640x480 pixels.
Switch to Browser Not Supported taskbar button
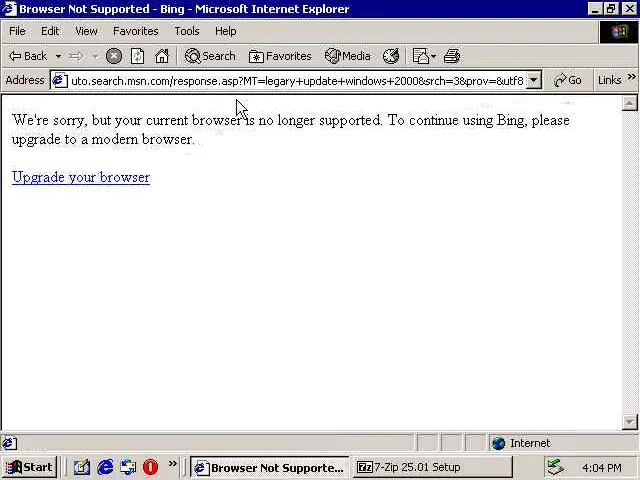269,467
